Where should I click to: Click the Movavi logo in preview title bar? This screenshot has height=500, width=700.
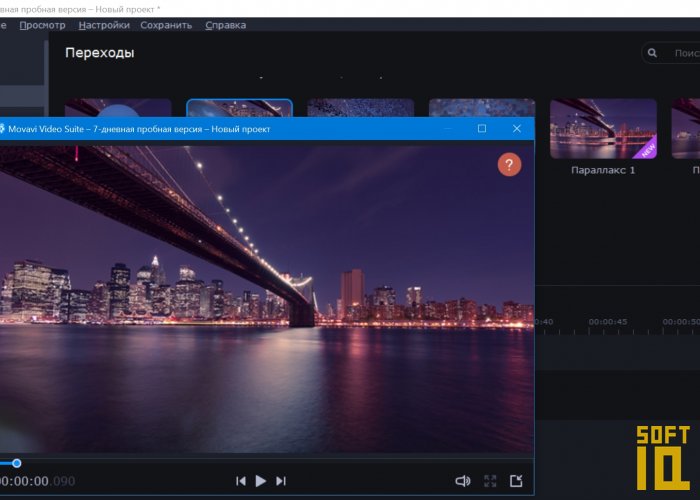click(x=3, y=129)
